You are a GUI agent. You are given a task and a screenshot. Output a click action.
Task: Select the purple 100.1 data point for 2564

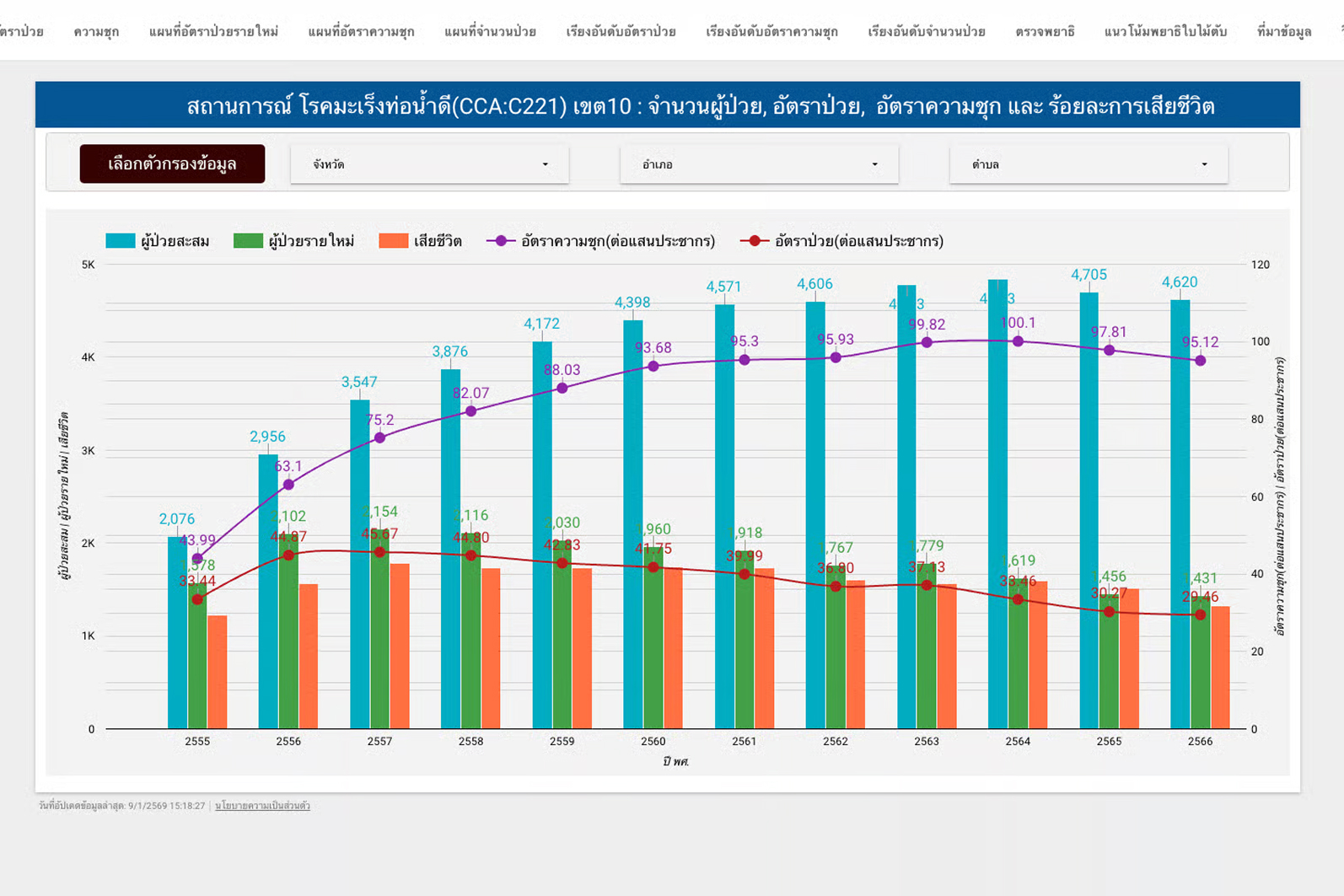1018,341
